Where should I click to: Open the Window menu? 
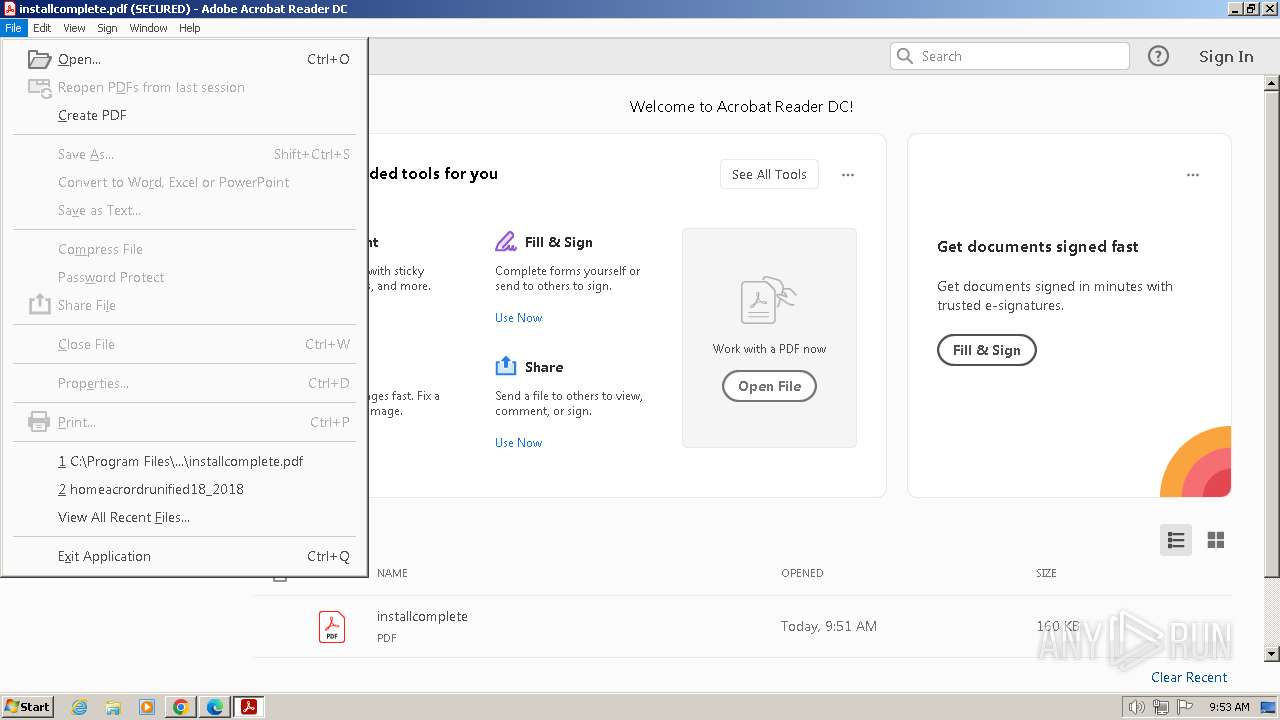click(148, 28)
